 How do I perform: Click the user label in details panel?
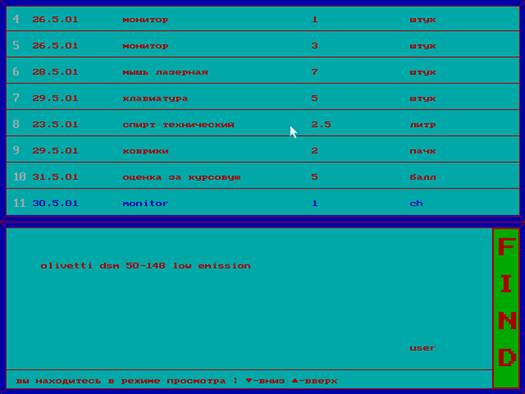point(422,348)
